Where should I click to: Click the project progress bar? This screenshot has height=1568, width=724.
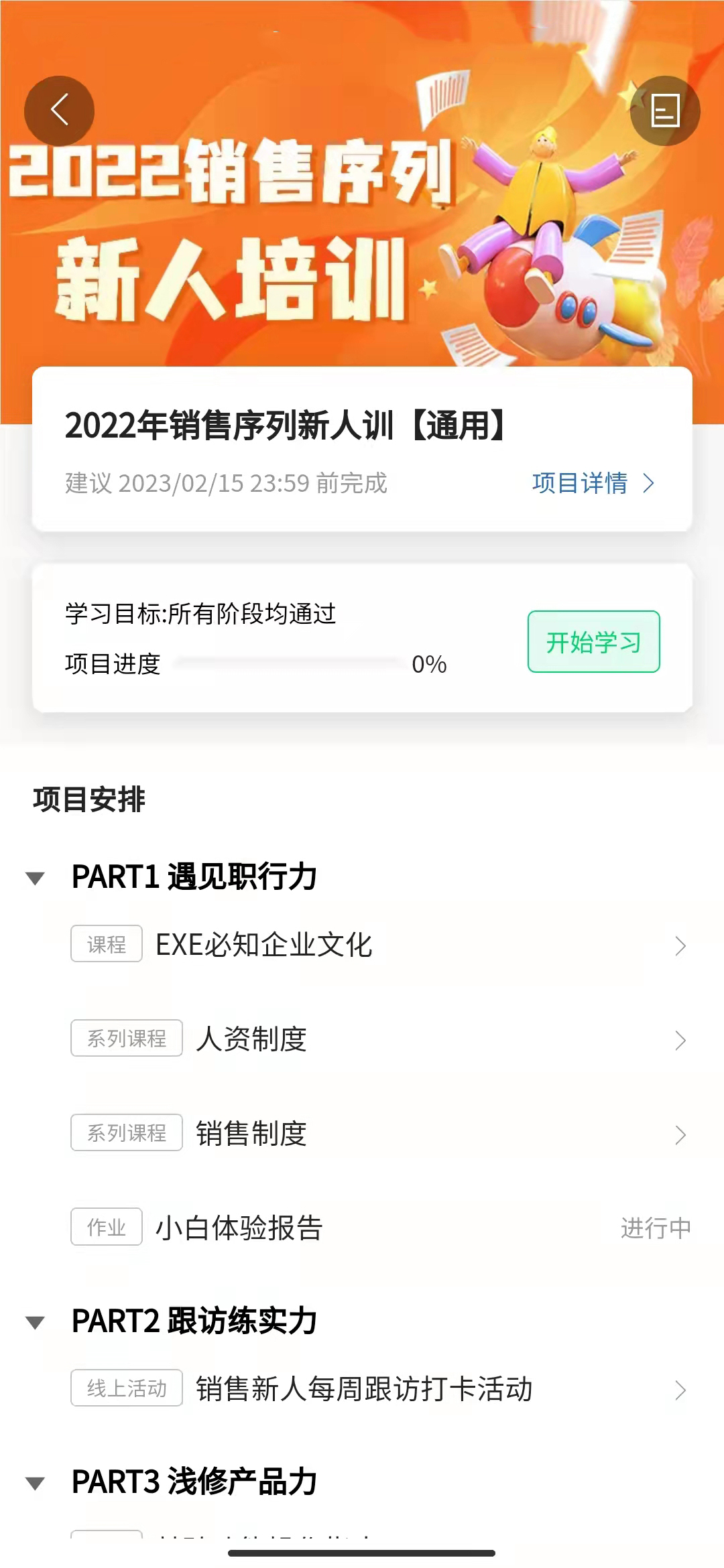288,663
